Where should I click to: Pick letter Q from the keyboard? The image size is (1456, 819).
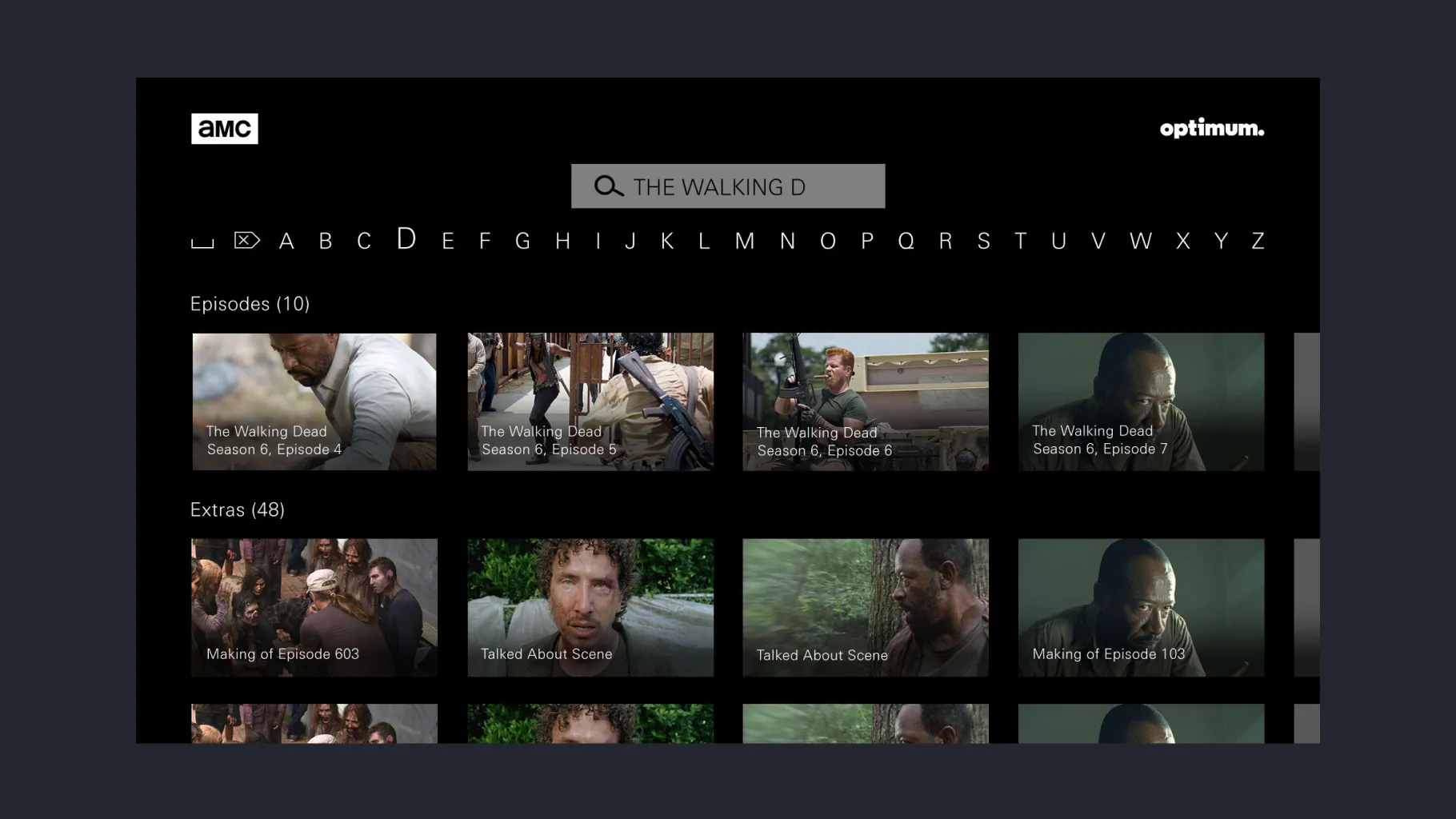(x=906, y=241)
